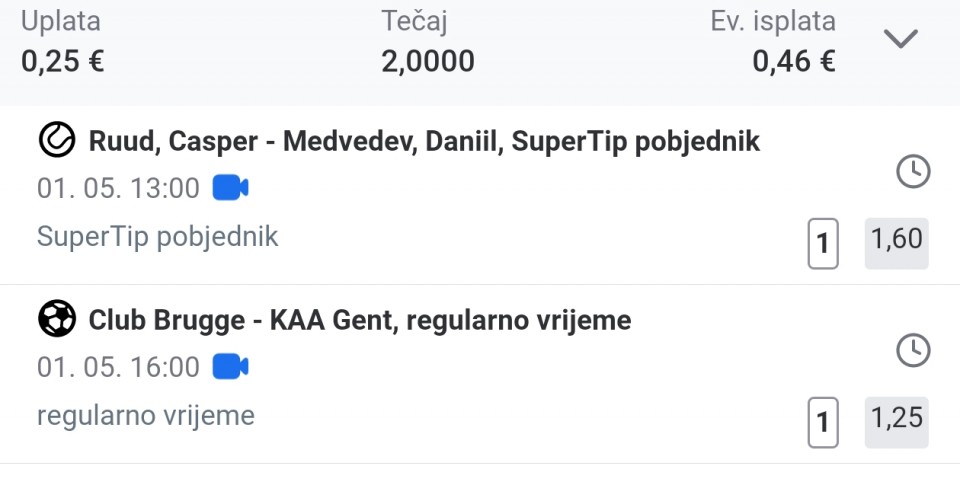Tap the clock icon beside Ruud - Medvedev

(913, 171)
